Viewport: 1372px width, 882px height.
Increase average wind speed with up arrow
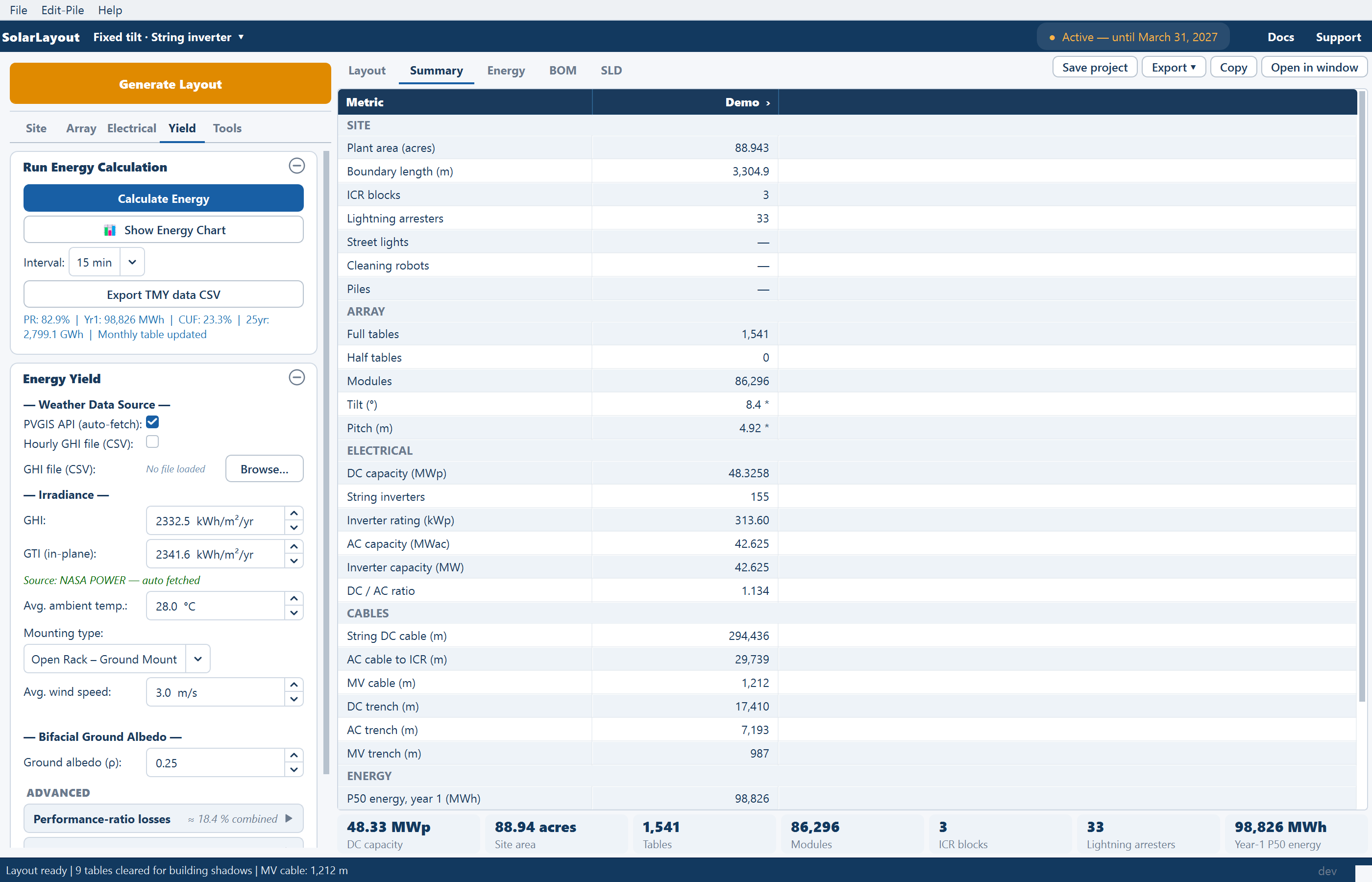294,685
